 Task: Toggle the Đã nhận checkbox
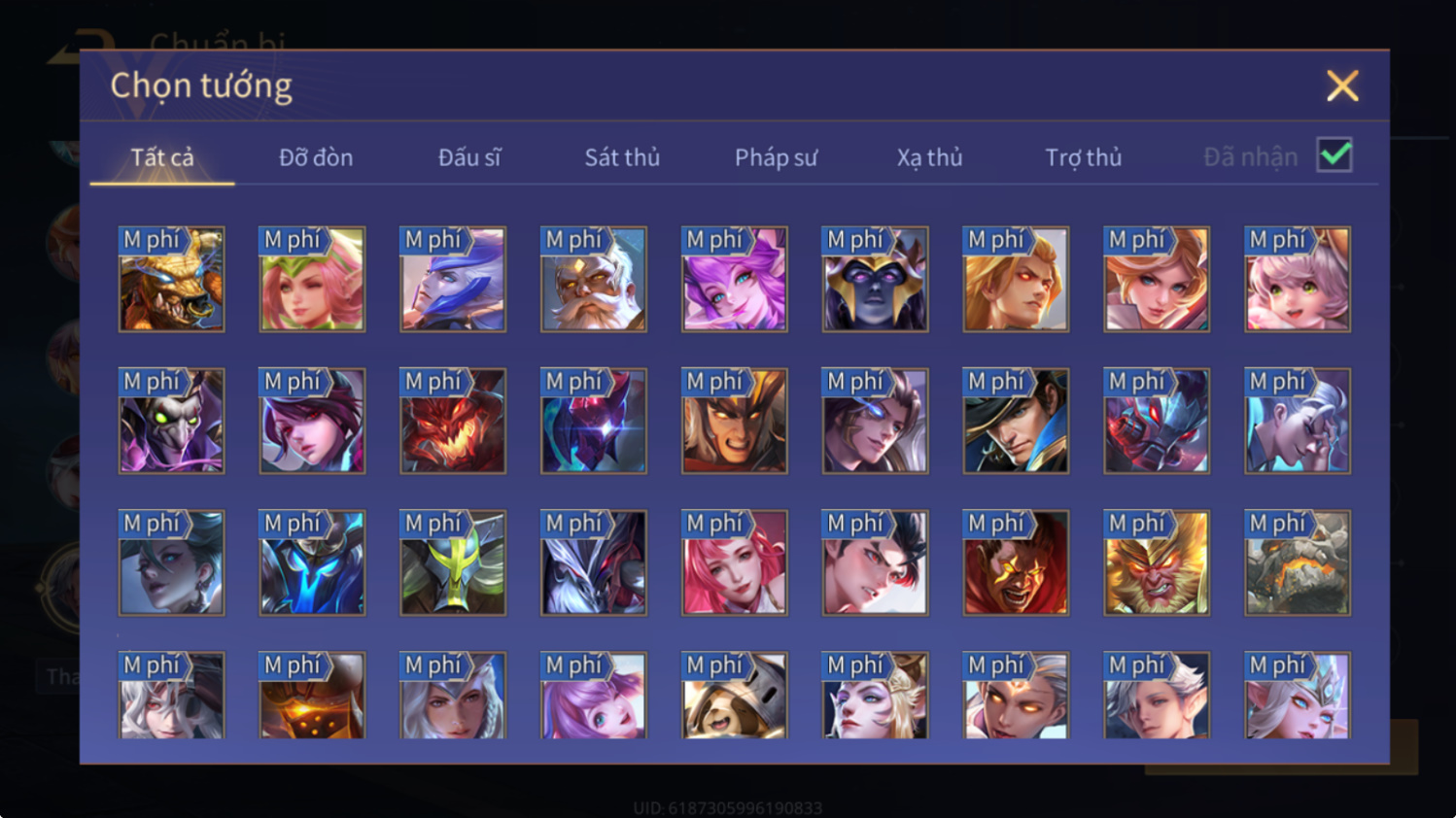pos(1335,155)
